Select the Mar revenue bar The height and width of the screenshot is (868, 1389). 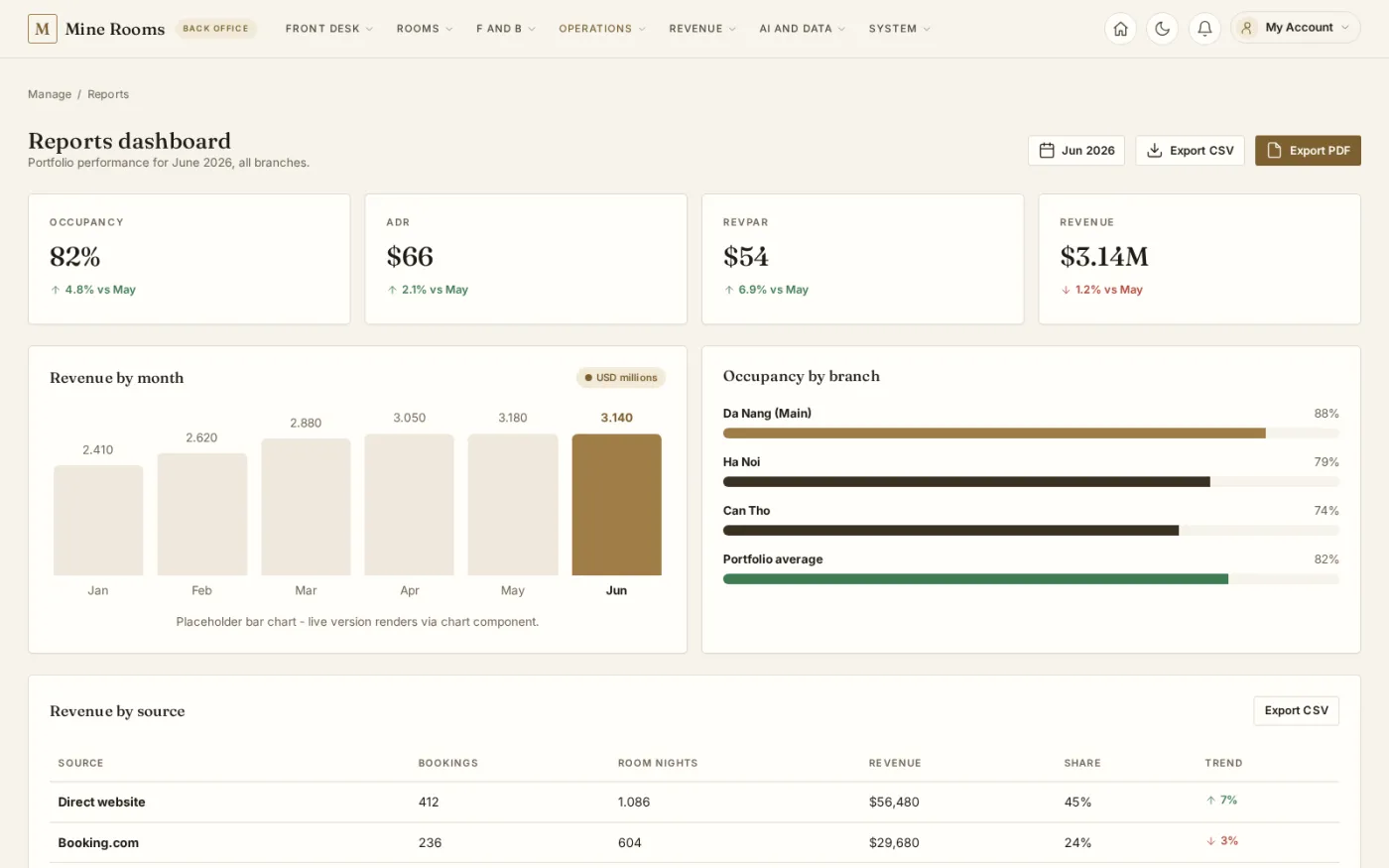(306, 507)
